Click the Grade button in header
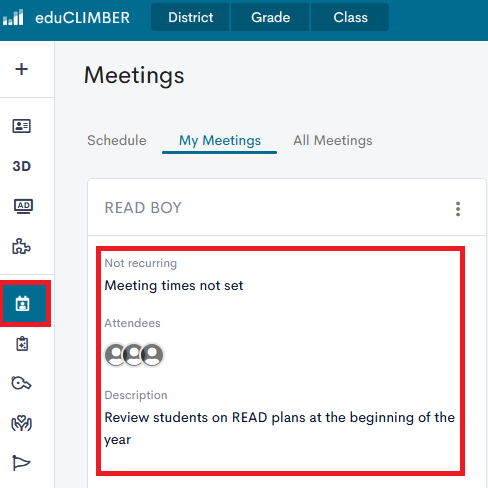 pos(270,17)
